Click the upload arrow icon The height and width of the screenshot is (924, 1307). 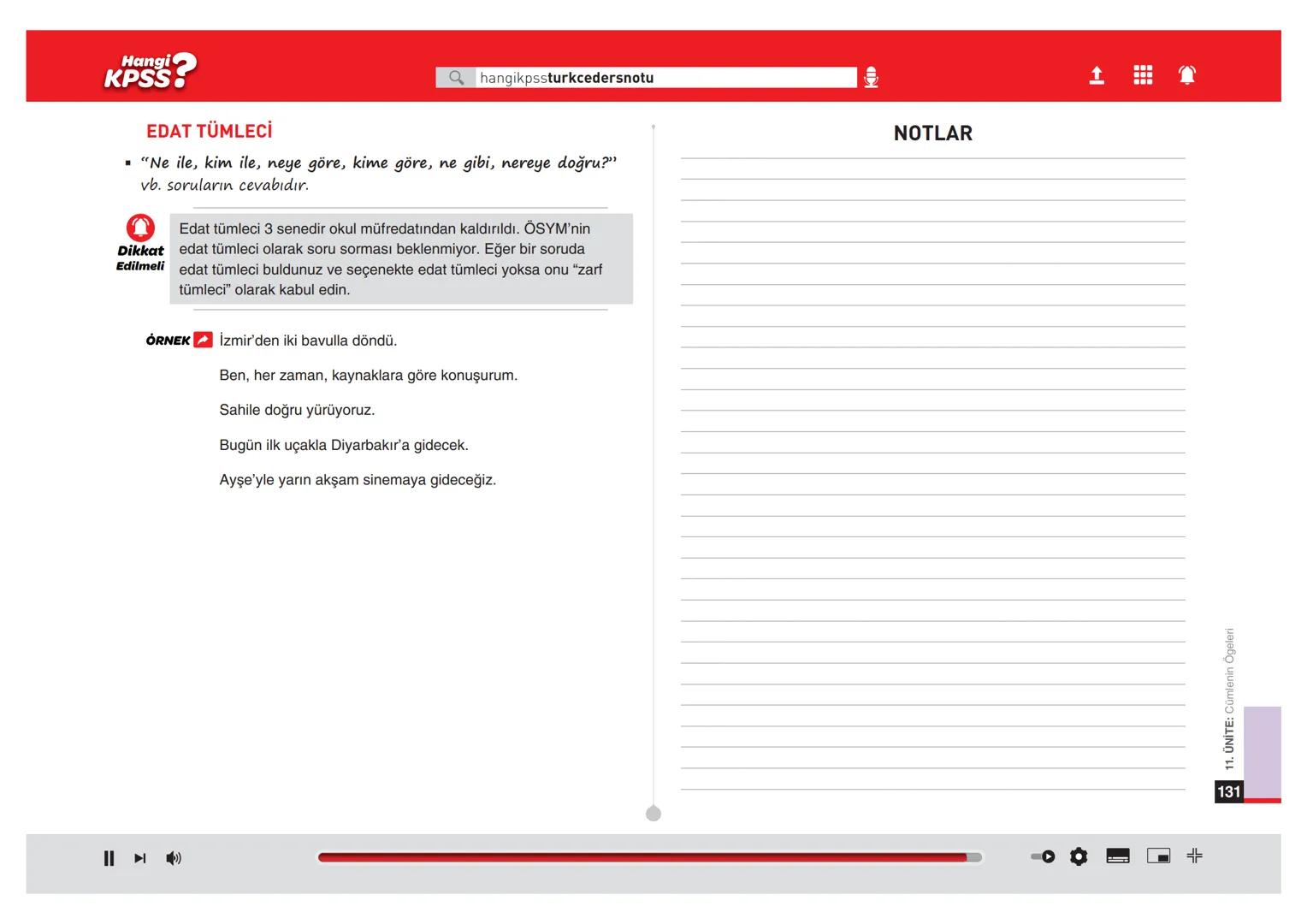pos(1097,76)
